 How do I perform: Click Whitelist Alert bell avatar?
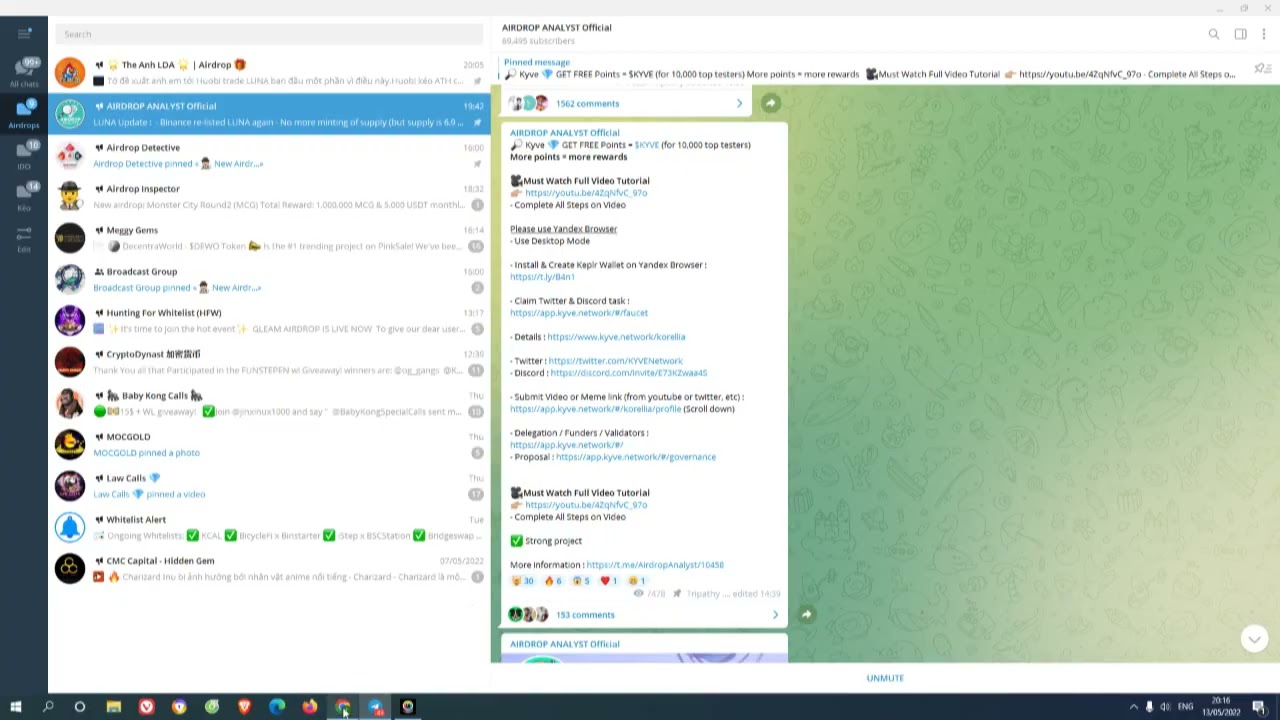[70, 527]
